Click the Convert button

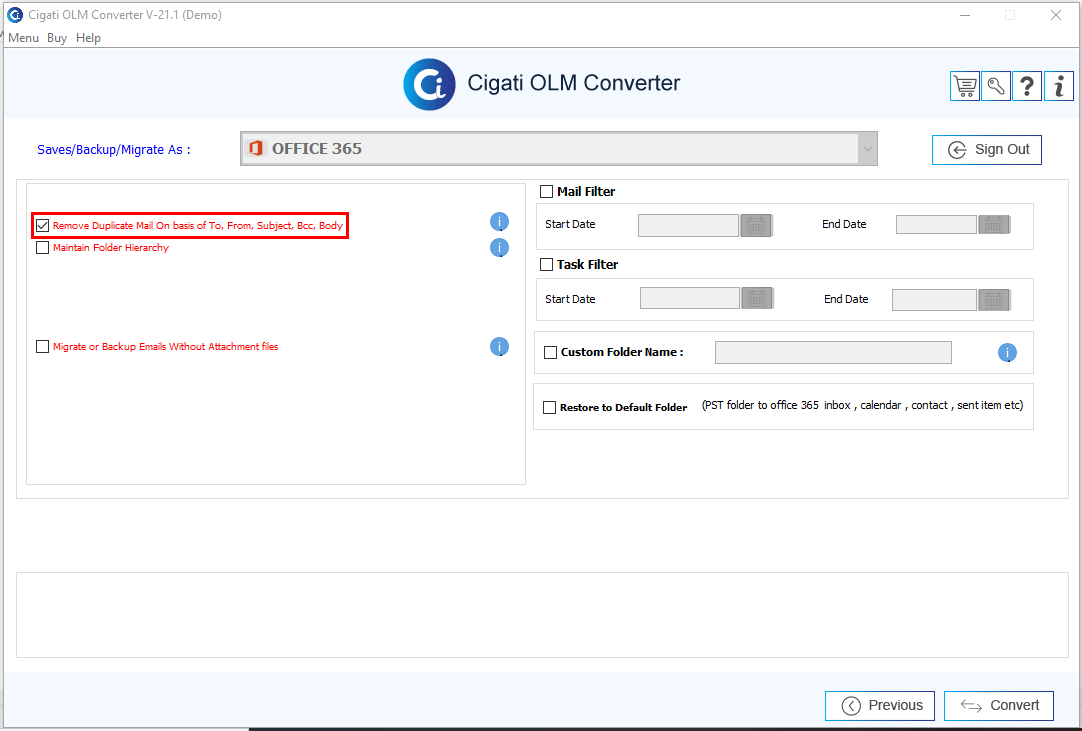click(999, 705)
